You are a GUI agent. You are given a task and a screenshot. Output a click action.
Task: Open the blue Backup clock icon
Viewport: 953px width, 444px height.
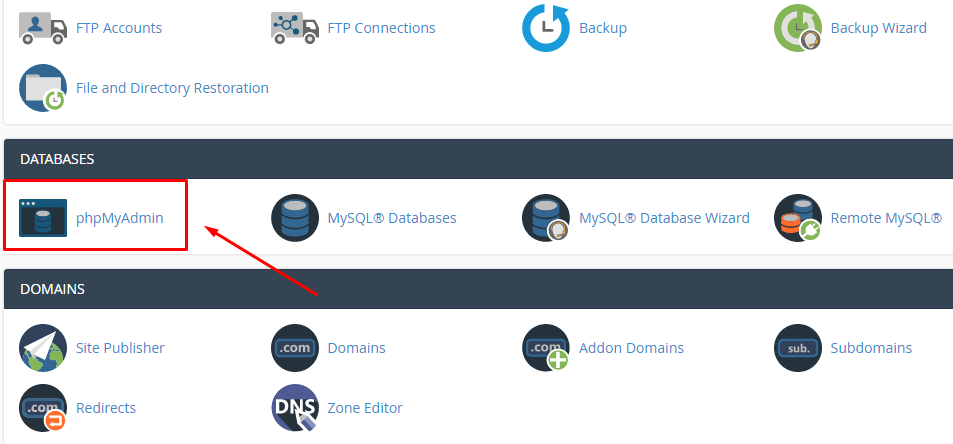(546, 28)
